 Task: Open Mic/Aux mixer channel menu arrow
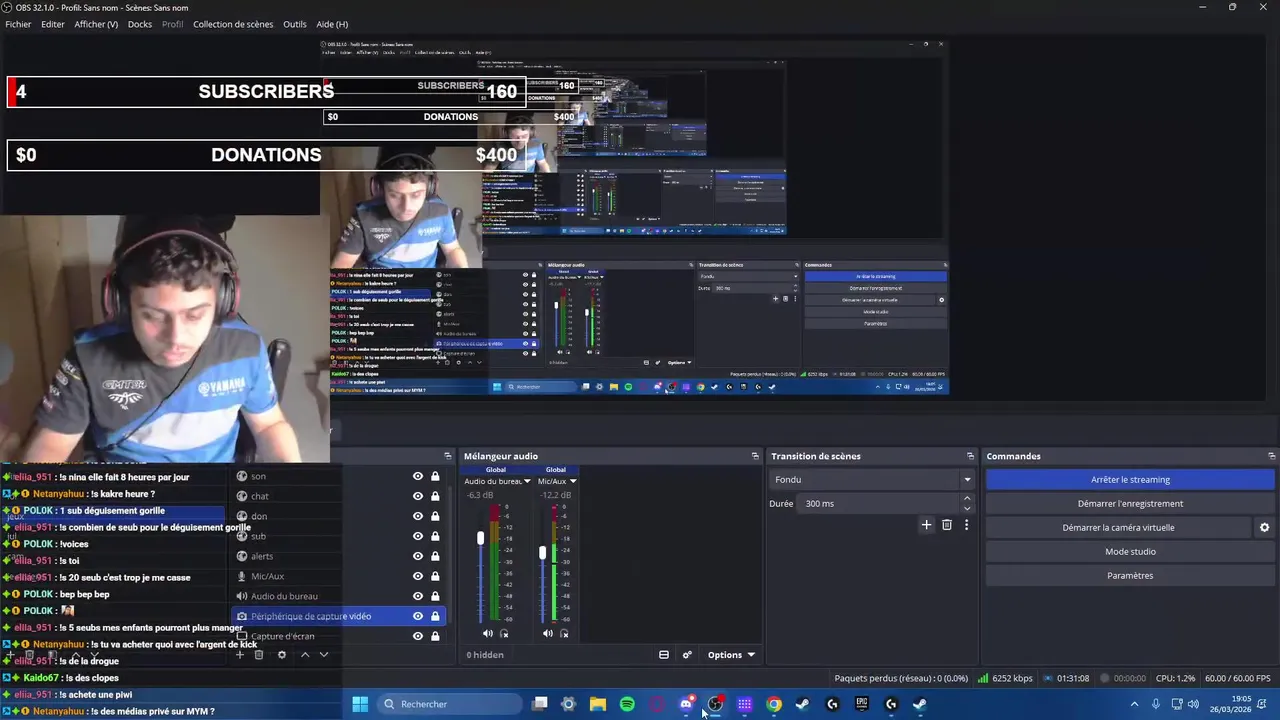pyautogui.click(x=573, y=481)
